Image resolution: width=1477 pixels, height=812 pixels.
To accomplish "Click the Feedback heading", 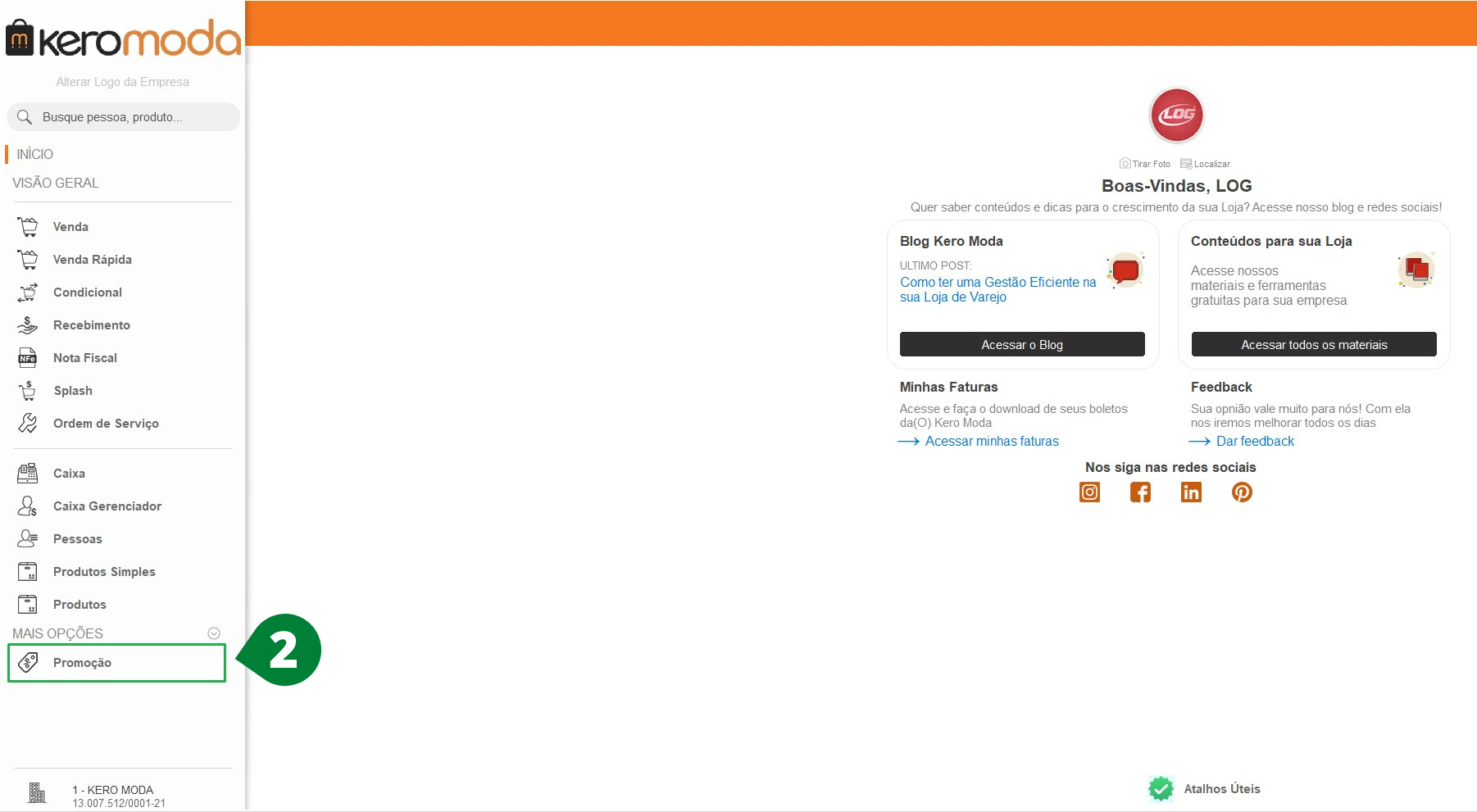I will tap(1221, 387).
